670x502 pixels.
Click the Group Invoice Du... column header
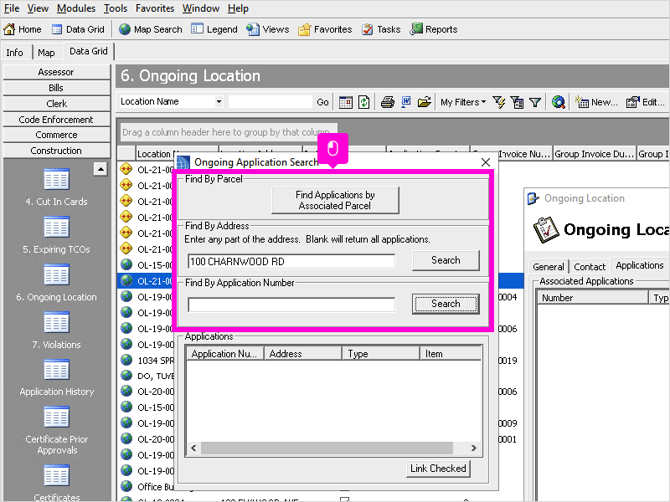(x=594, y=154)
